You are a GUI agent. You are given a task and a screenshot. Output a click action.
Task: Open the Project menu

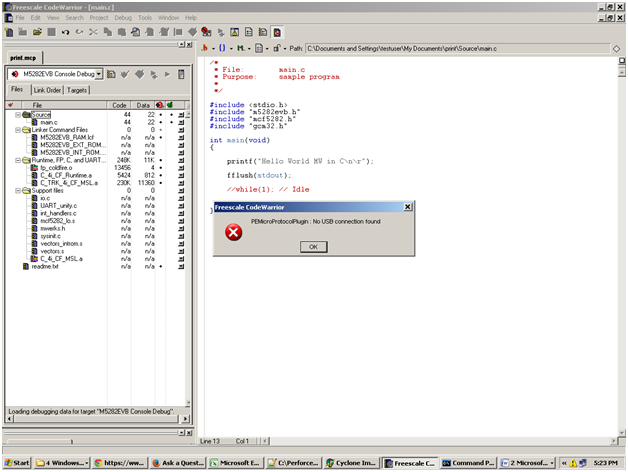click(99, 18)
